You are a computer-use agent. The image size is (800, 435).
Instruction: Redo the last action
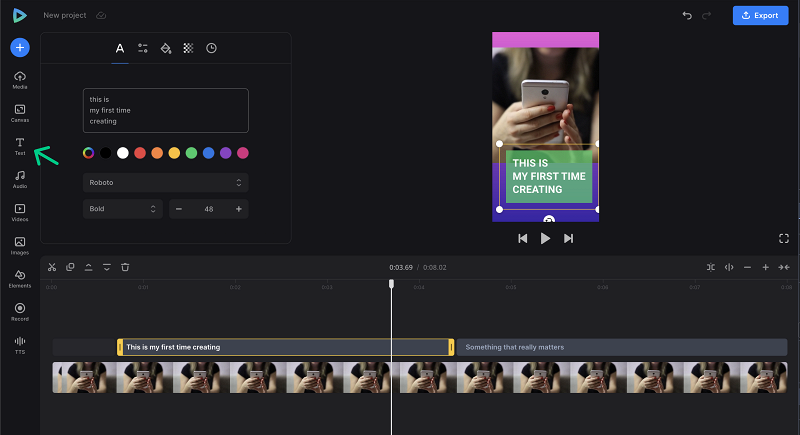coord(707,15)
